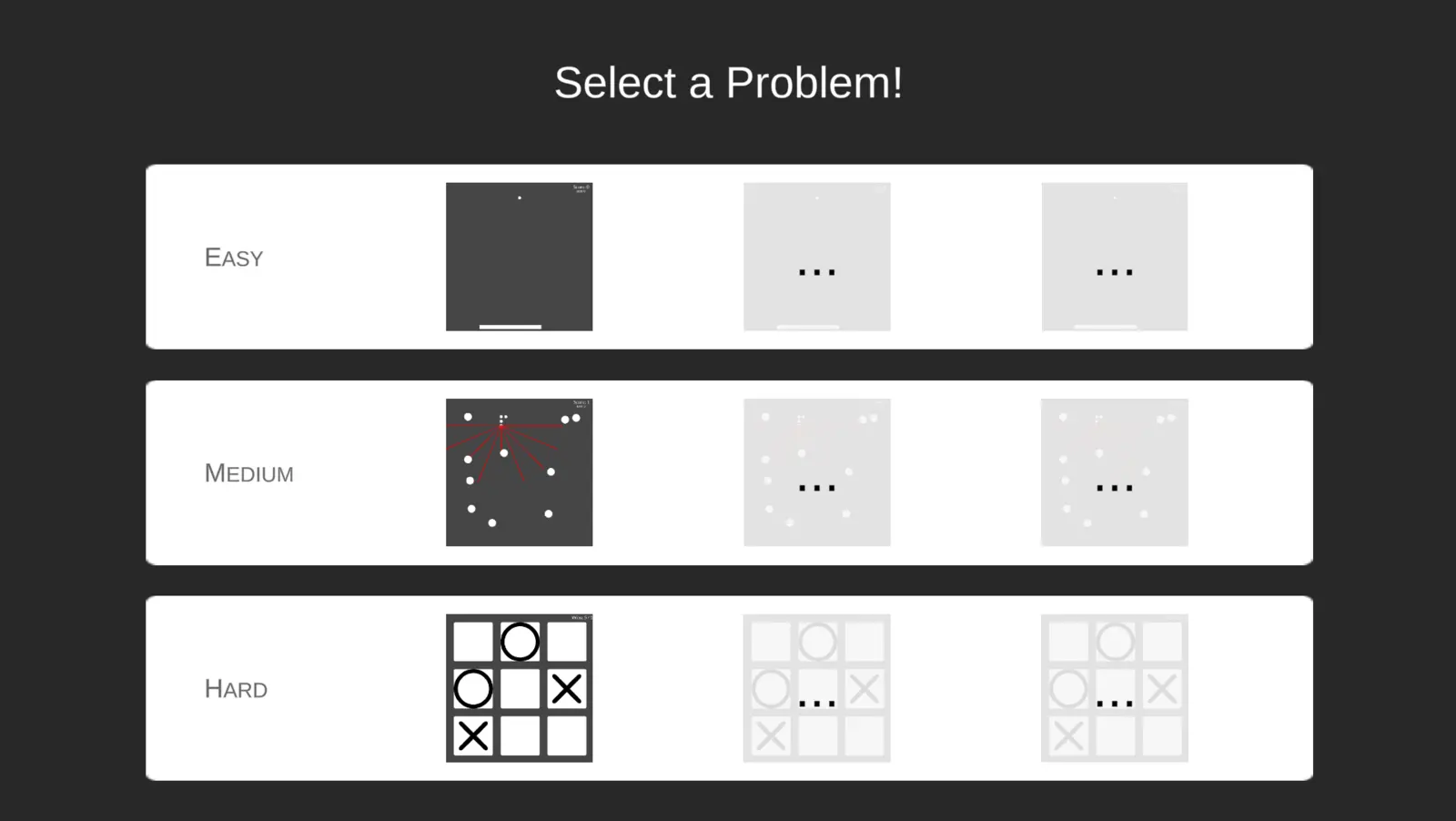Click the Easy difficulty label
1456x821 pixels.
click(234, 258)
